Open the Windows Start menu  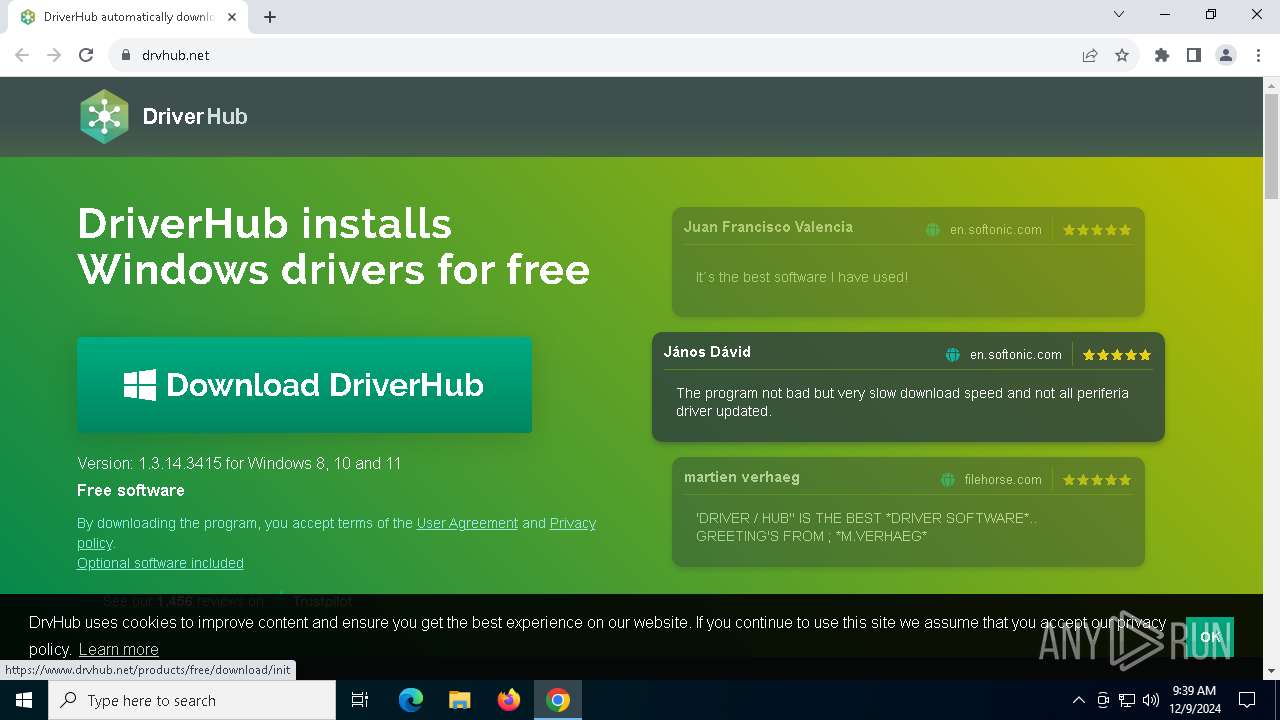tap(24, 700)
